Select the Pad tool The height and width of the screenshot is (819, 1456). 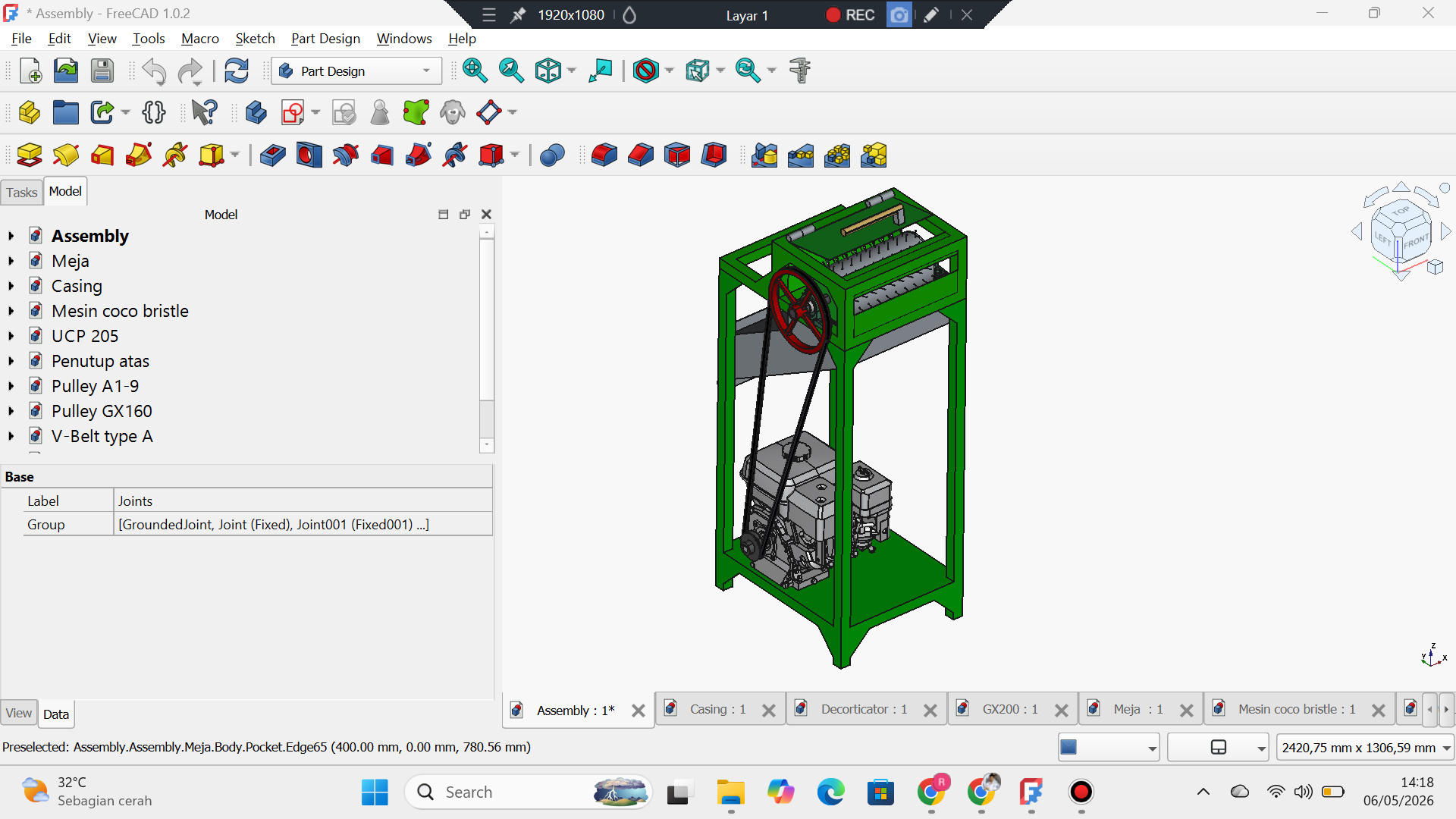point(30,155)
